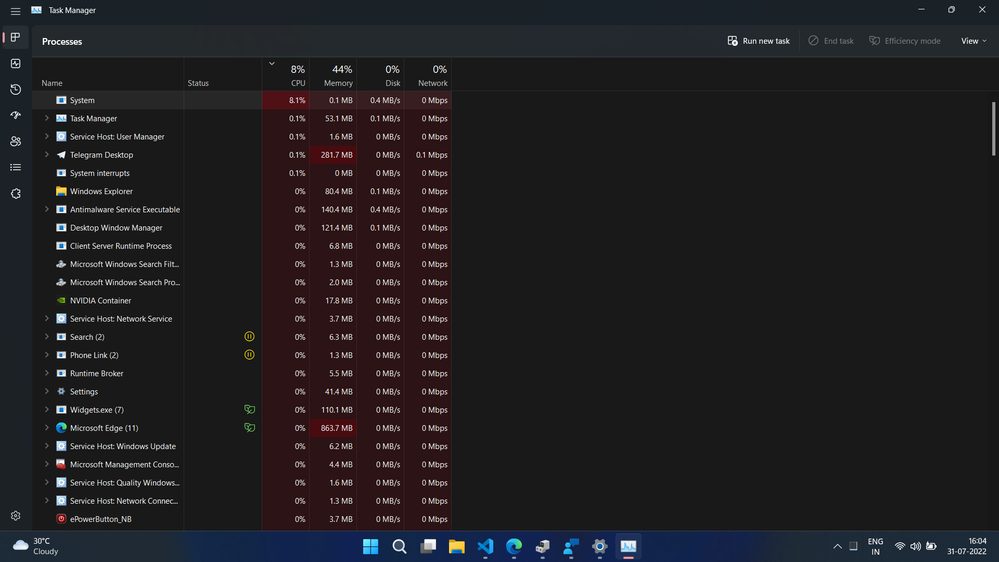Click suspended status icon for Search
The height and width of the screenshot is (562, 999).
point(249,336)
